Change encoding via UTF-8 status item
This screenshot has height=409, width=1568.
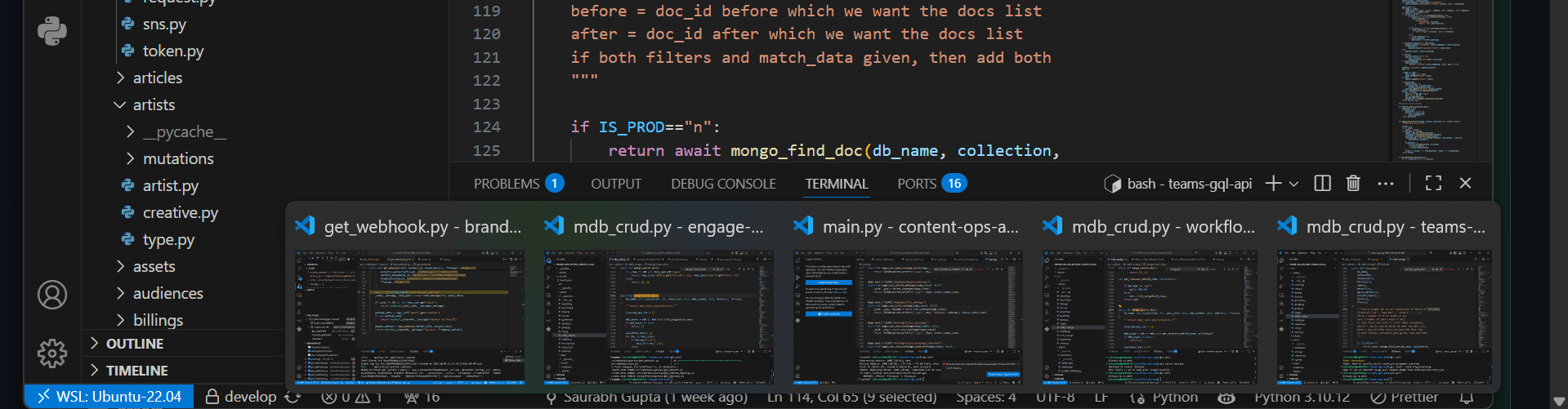coord(1056,397)
